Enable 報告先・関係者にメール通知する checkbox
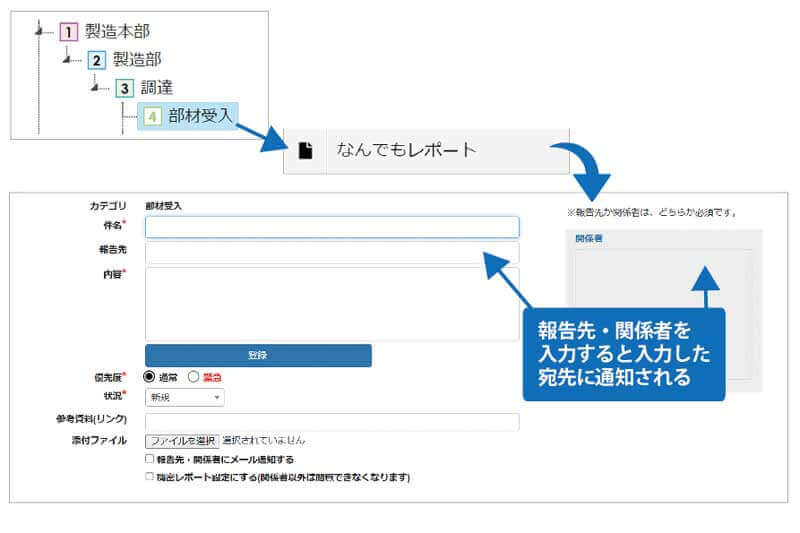The height and width of the screenshot is (533, 800). coord(149,459)
